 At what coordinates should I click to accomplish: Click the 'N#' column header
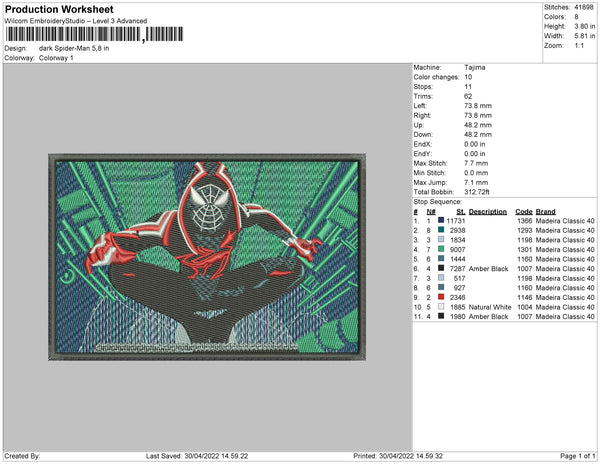pyautogui.click(x=431, y=212)
